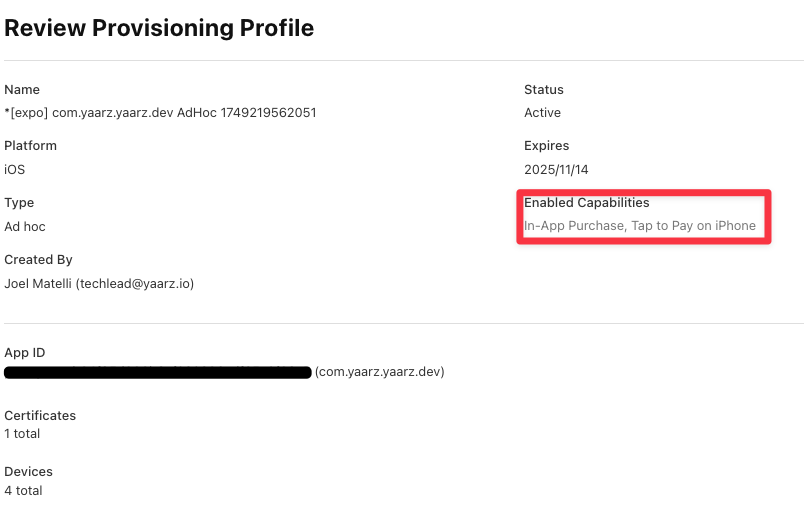Select the (com.yaarz.yaarz.dev) bundle identifier
Viewport: 804px width, 519px height.
click(379, 372)
